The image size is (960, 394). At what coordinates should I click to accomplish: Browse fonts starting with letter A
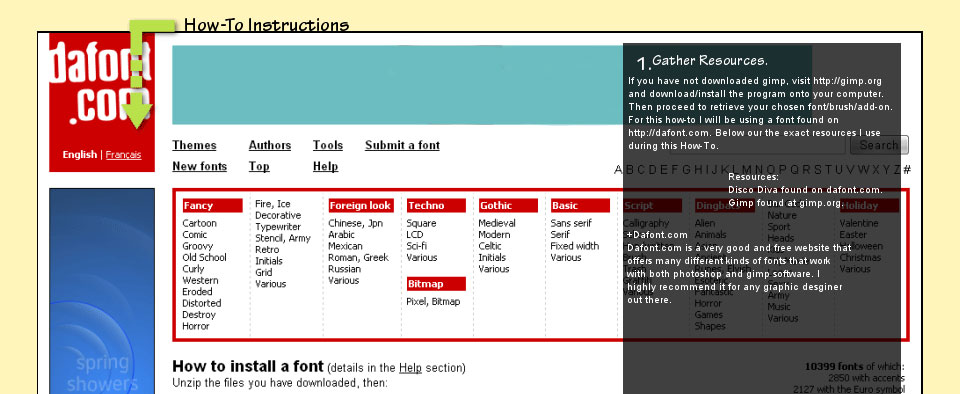coord(618,169)
